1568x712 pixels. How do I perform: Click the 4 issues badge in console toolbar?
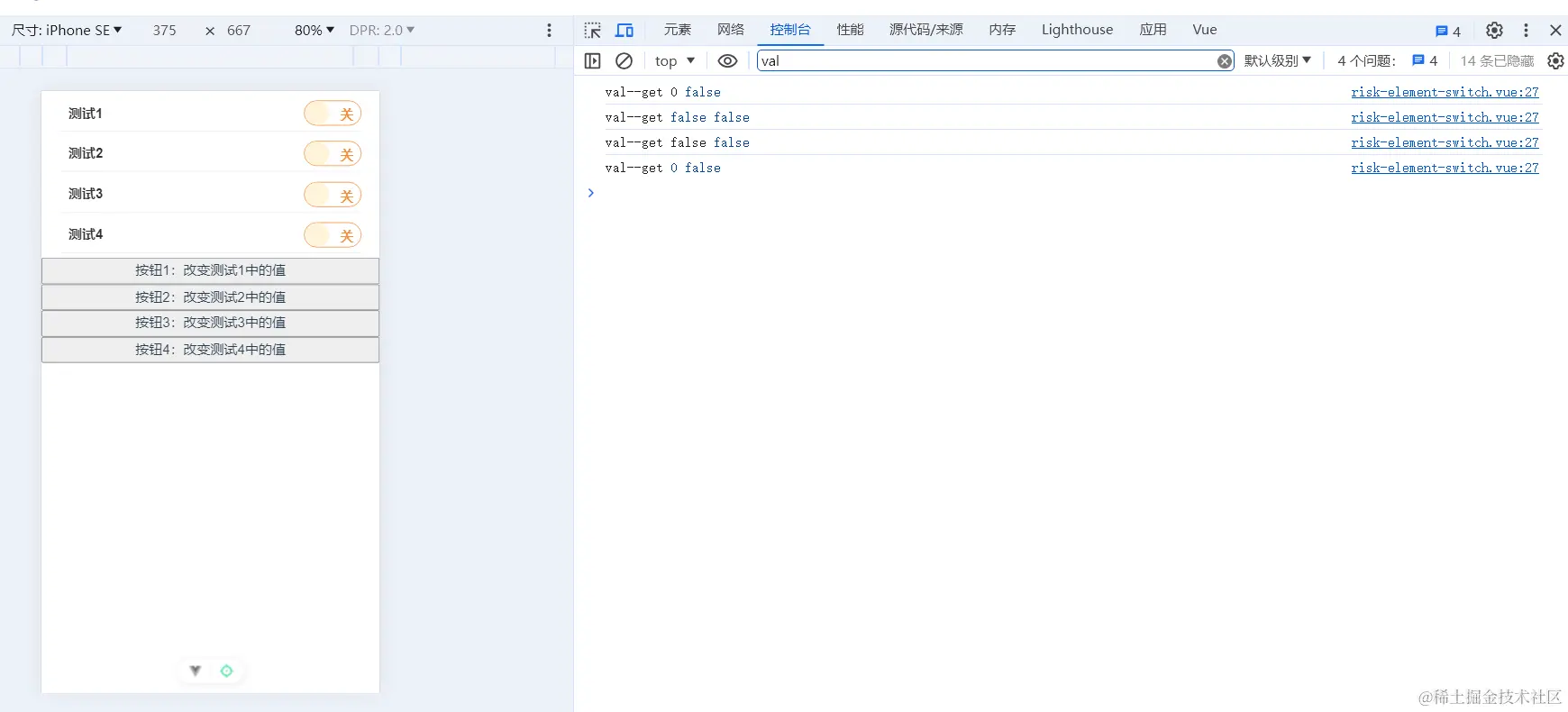pos(1425,61)
